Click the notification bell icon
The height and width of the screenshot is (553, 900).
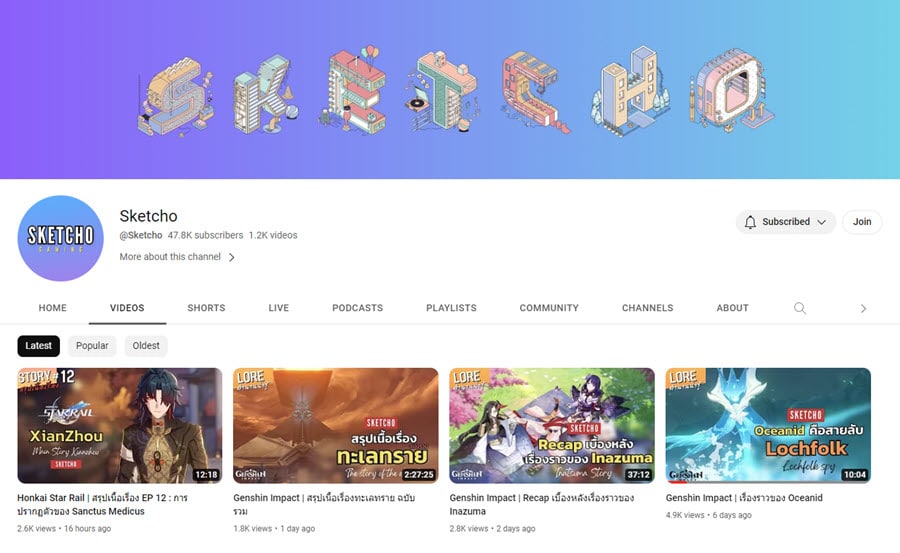pyautogui.click(x=750, y=222)
